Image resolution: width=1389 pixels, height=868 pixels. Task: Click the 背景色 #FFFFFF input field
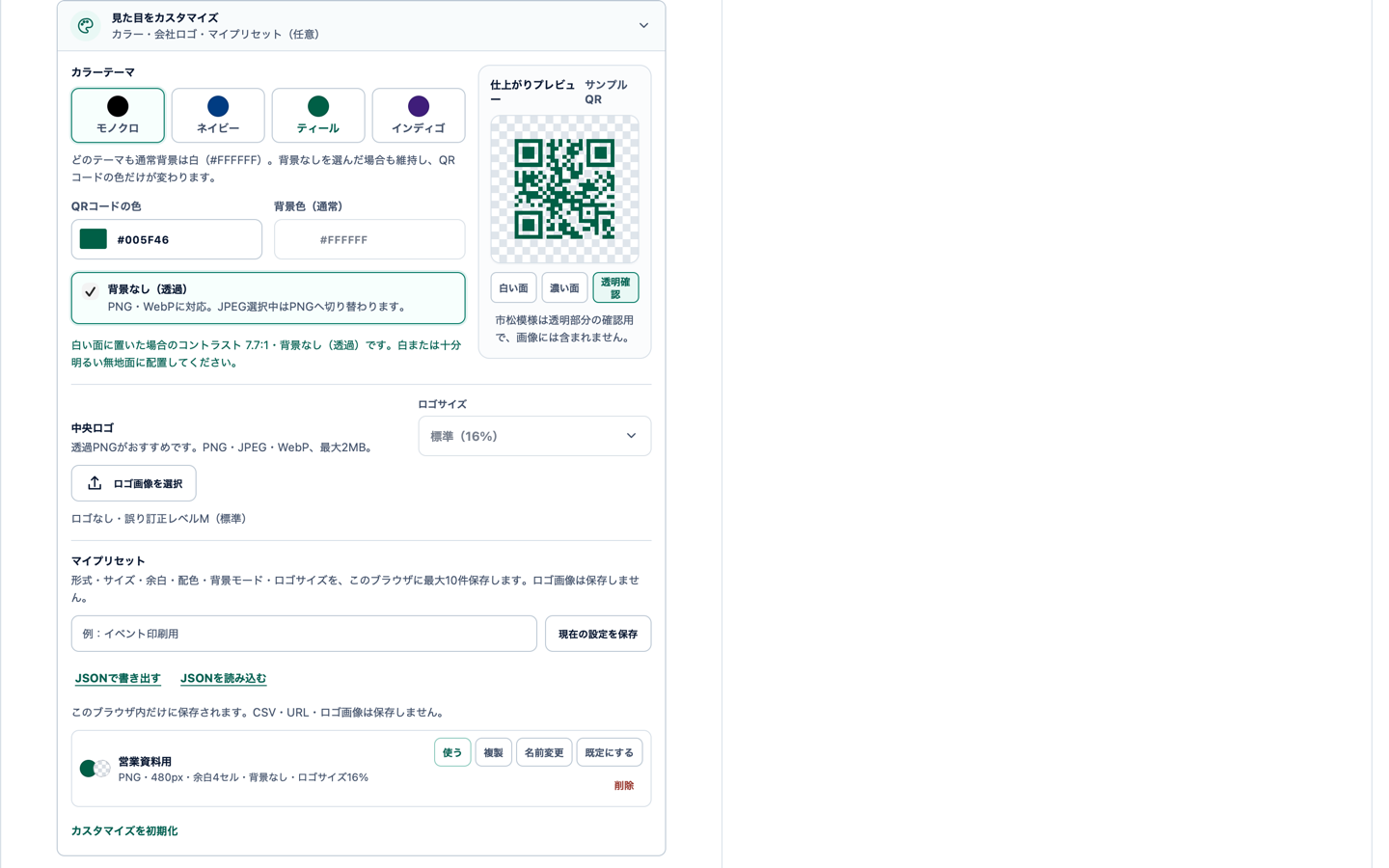point(369,239)
